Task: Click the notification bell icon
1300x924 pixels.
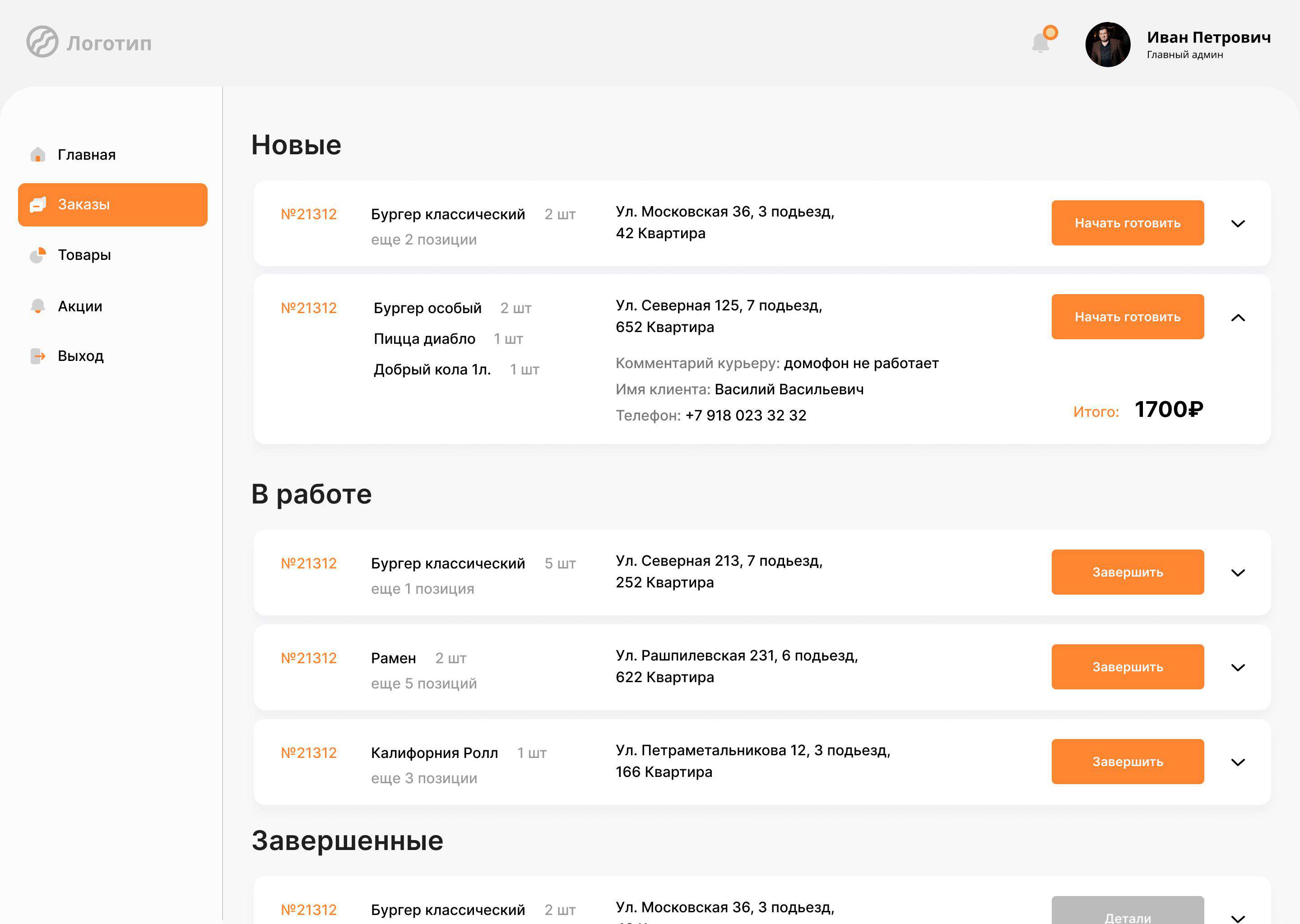Action: (x=1040, y=43)
